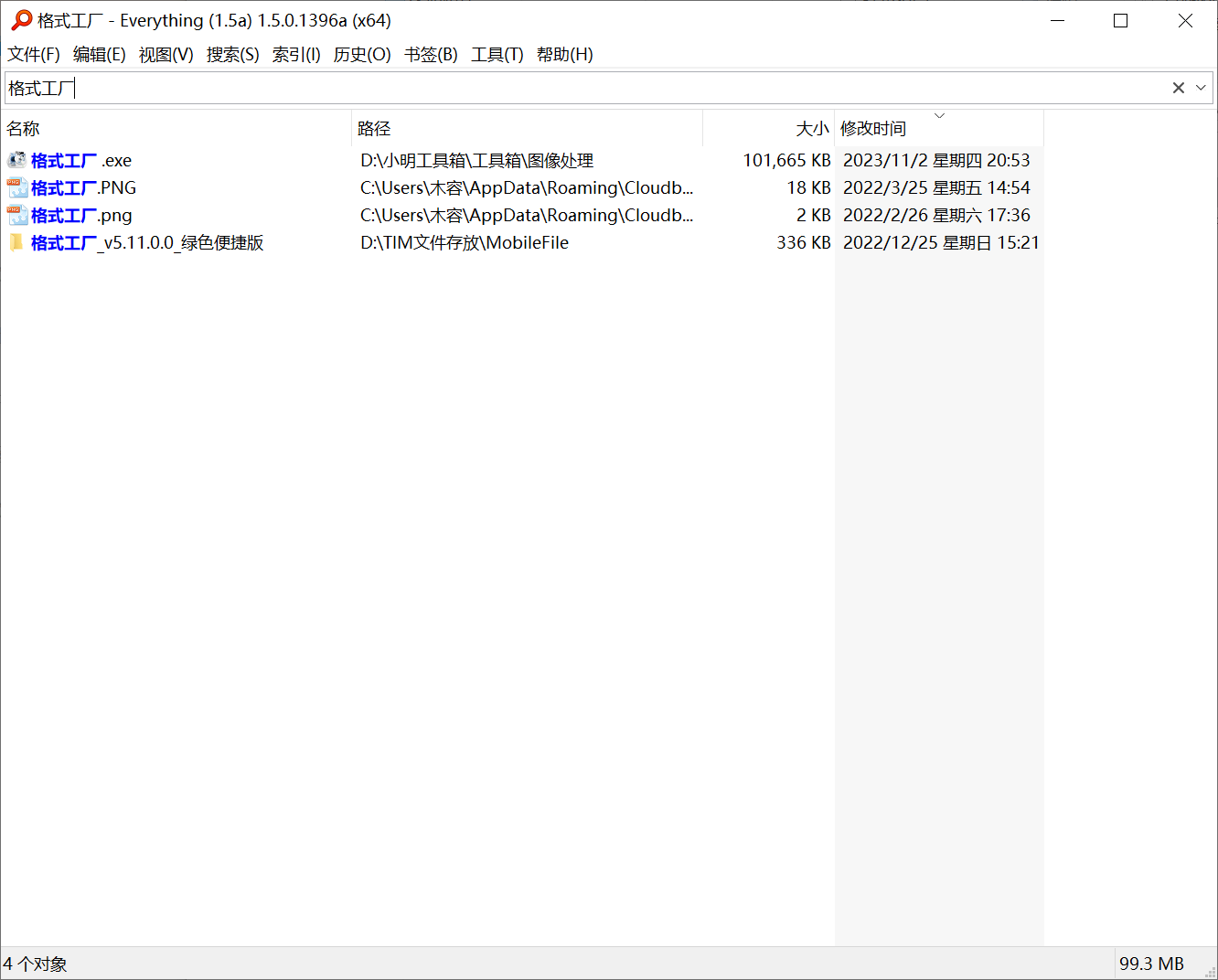This screenshot has width=1218, height=980.
Task: Click the 格式工厂 .exe application icon
Action: point(16,160)
